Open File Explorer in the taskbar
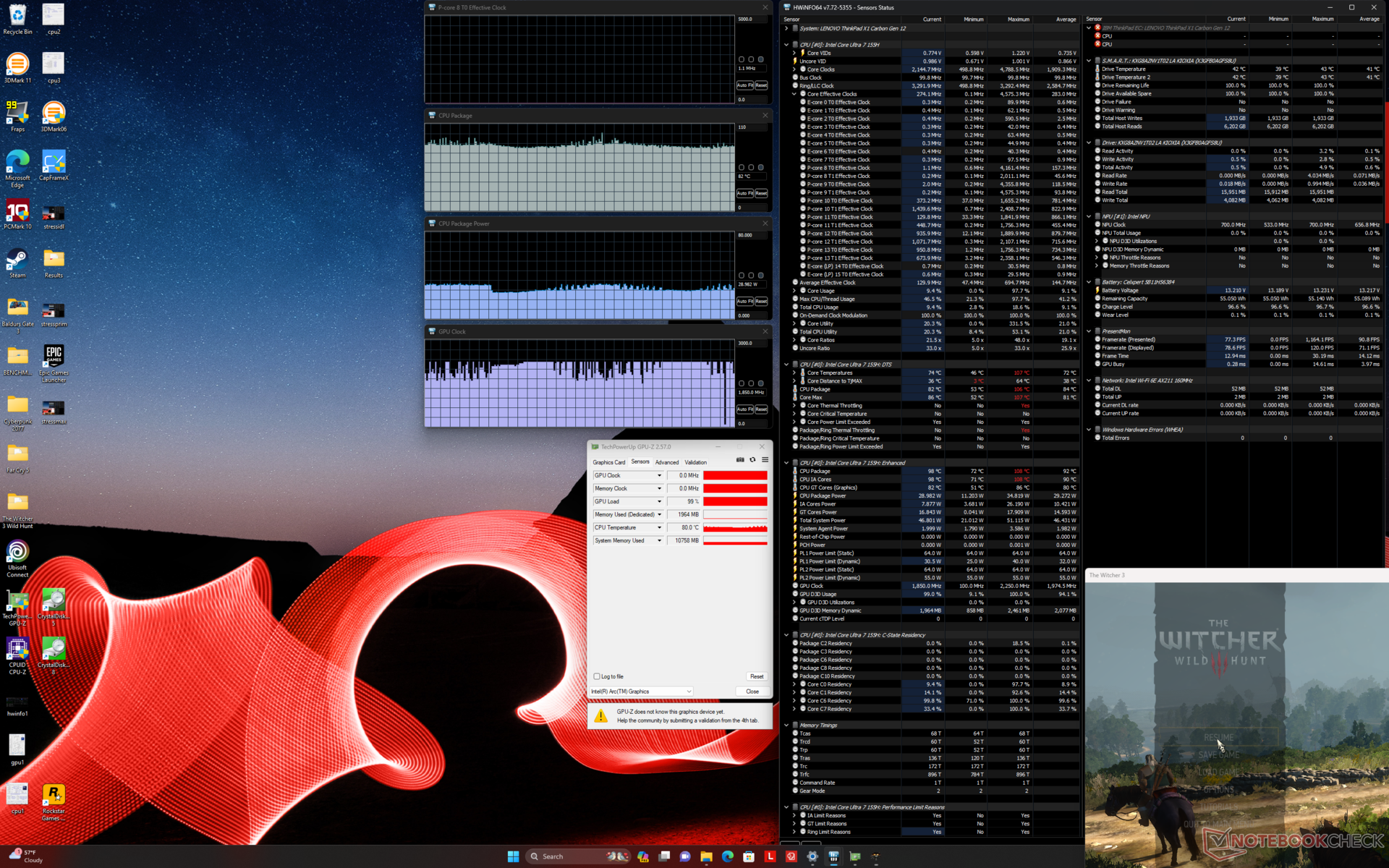Screen dimensions: 1389x868 click(706, 856)
